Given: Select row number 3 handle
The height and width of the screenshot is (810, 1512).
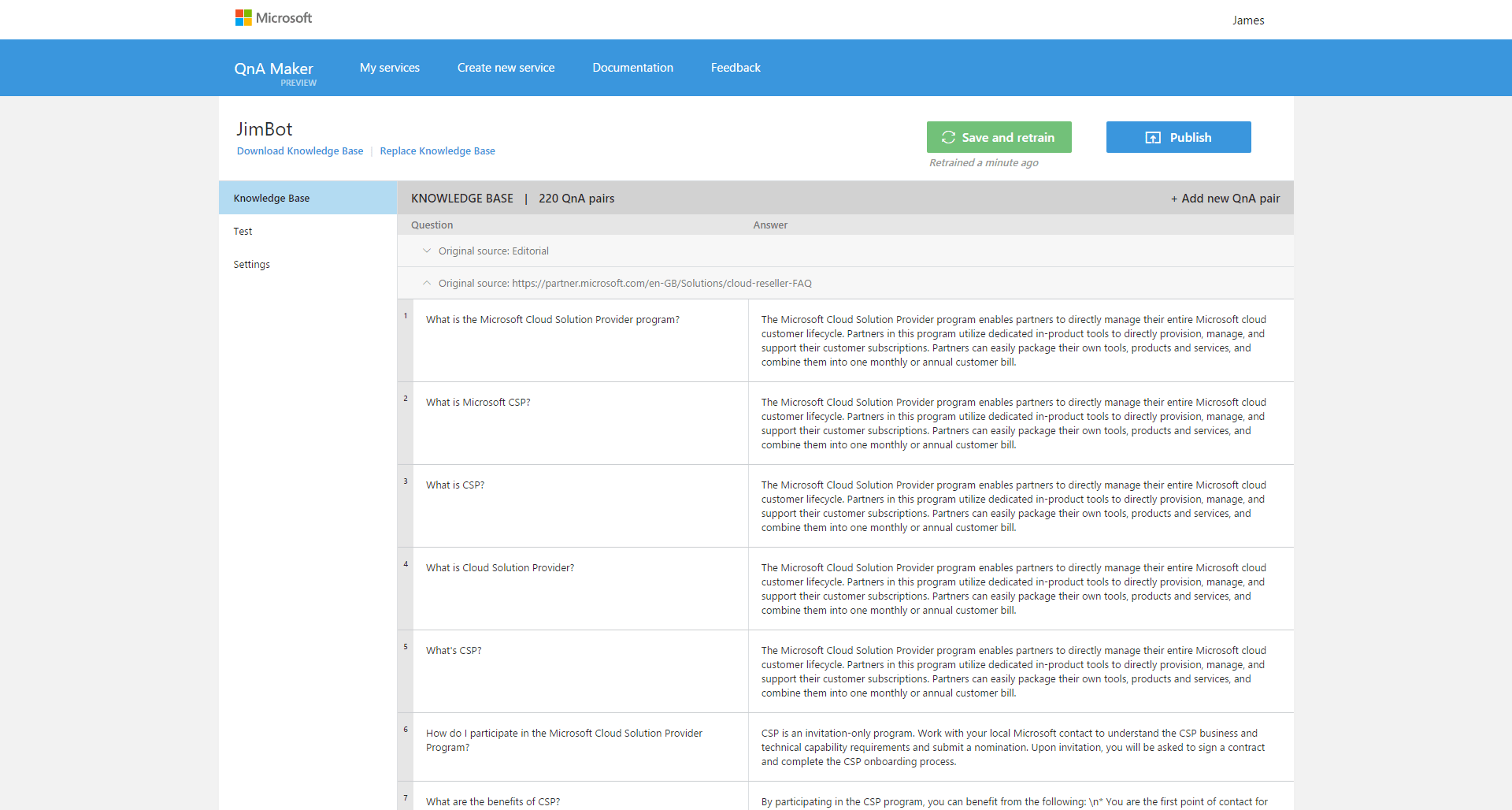Looking at the screenshot, I should pyautogui.click(x=406, y=506).
